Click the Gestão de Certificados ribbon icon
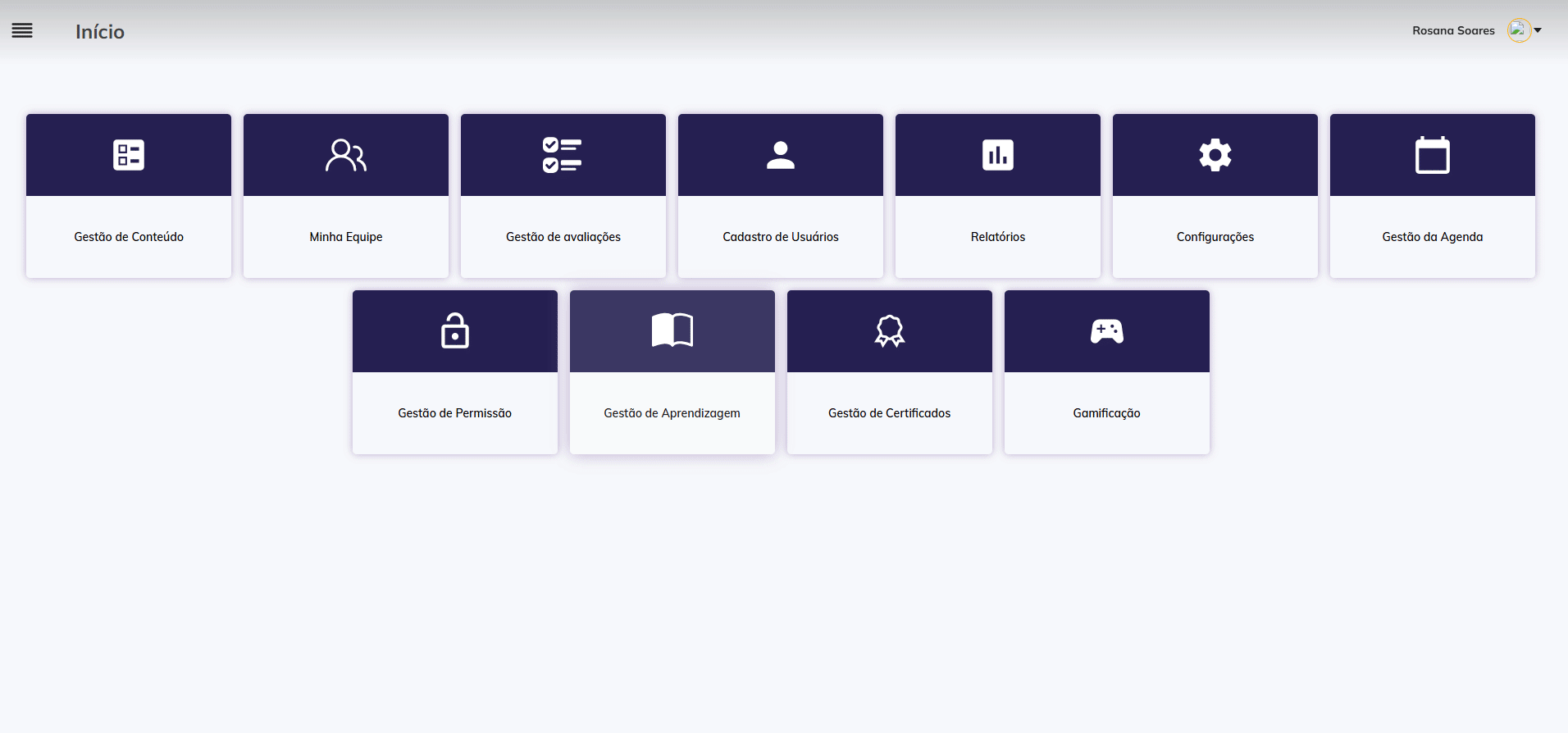 click(x=890, y=331)
